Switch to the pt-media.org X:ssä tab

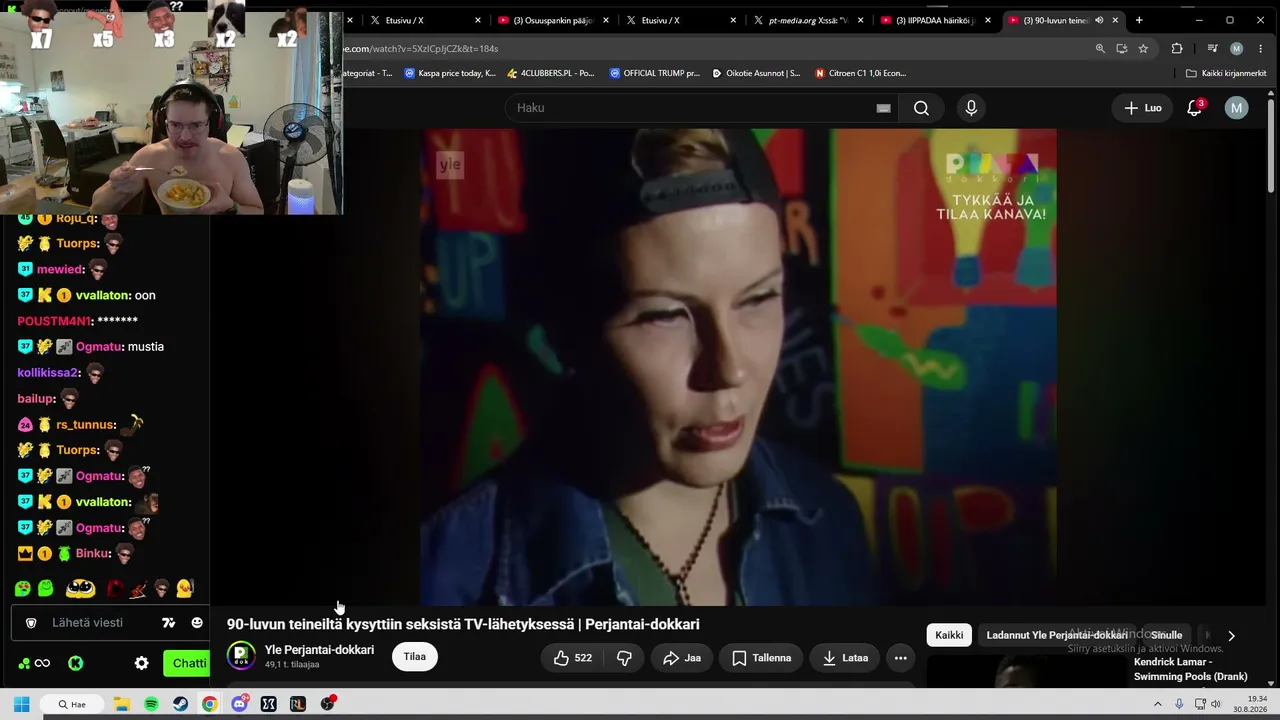[x=808, y=20]
